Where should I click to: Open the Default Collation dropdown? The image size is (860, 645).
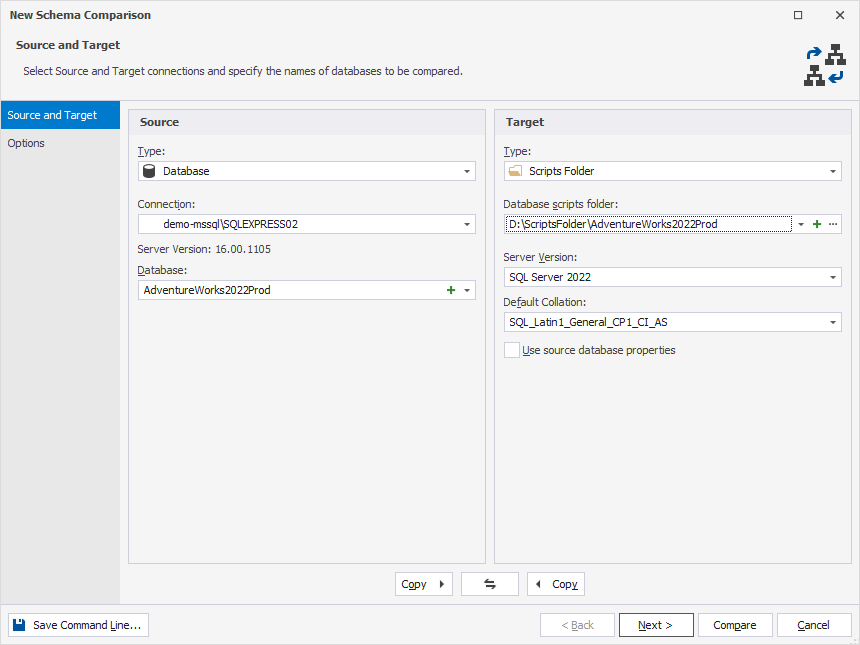831,321
